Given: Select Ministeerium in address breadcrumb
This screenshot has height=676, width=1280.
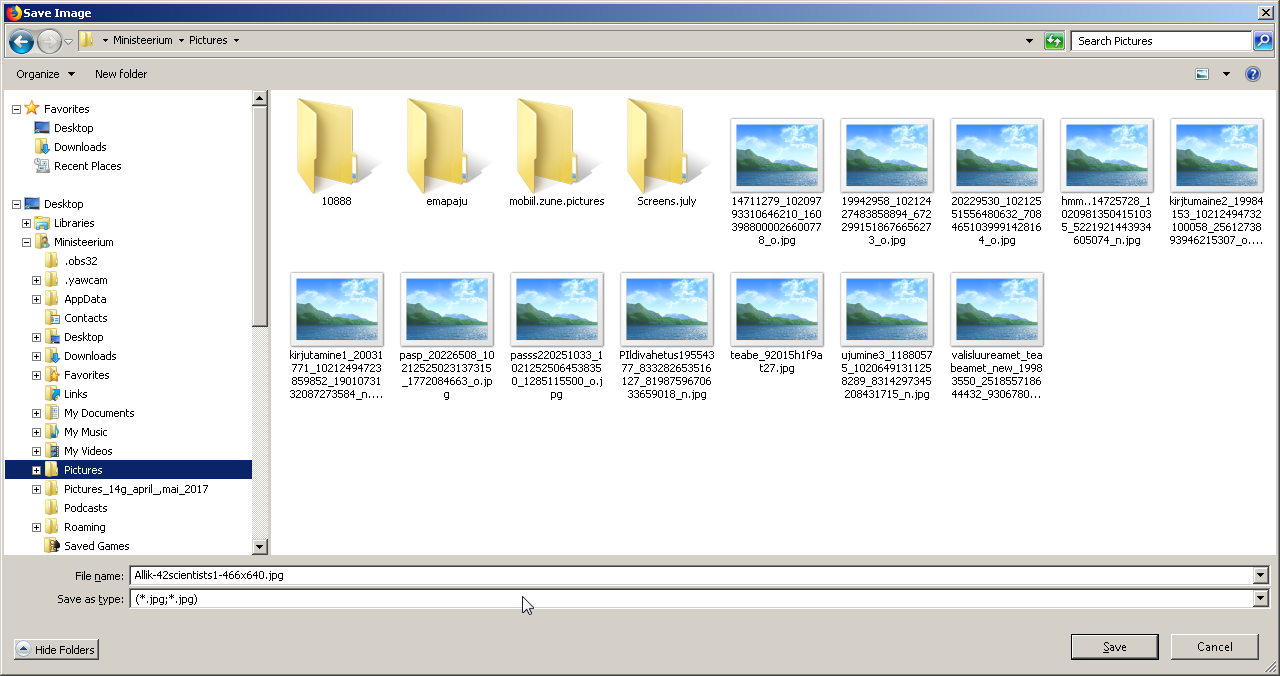Looking at the screenshot, I should click(142, 41).
